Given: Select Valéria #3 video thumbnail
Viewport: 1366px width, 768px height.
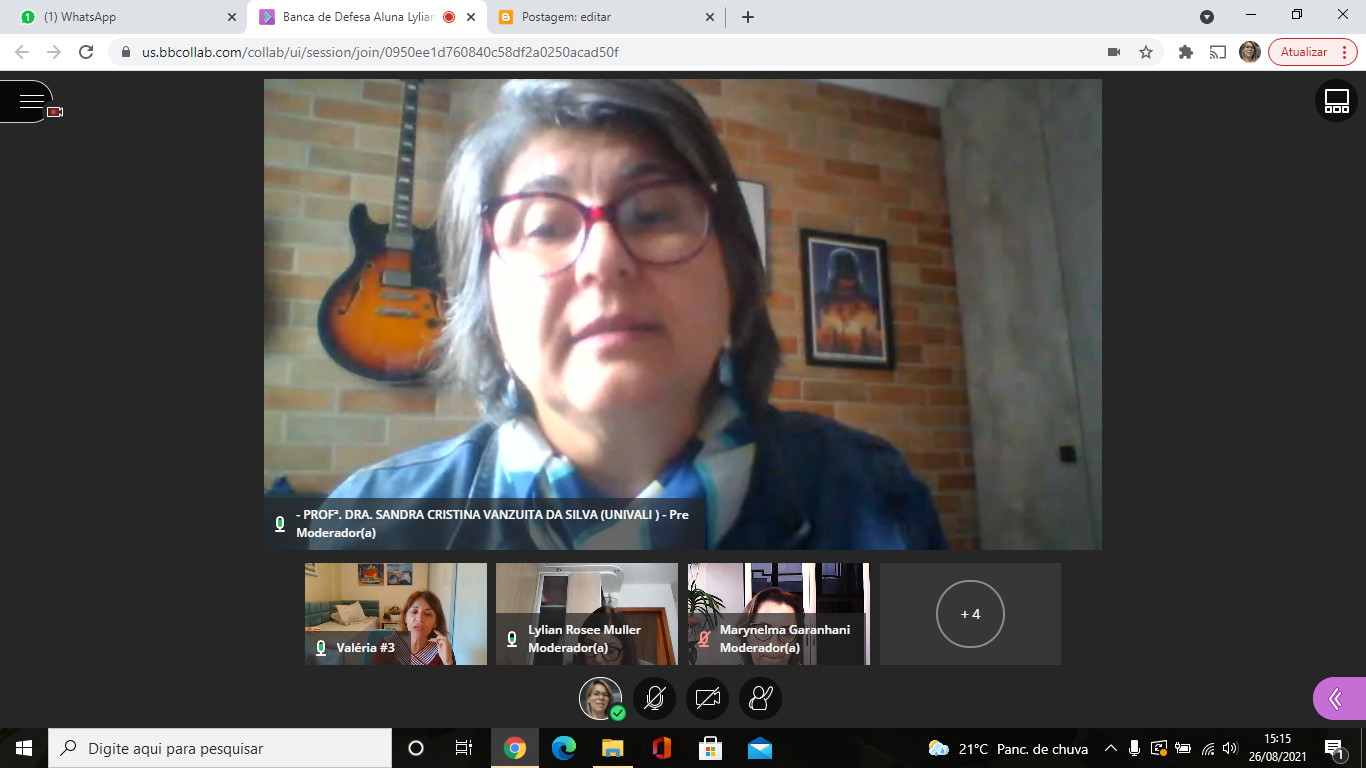Looking at the screenshot, I should (x=396, y=614).
